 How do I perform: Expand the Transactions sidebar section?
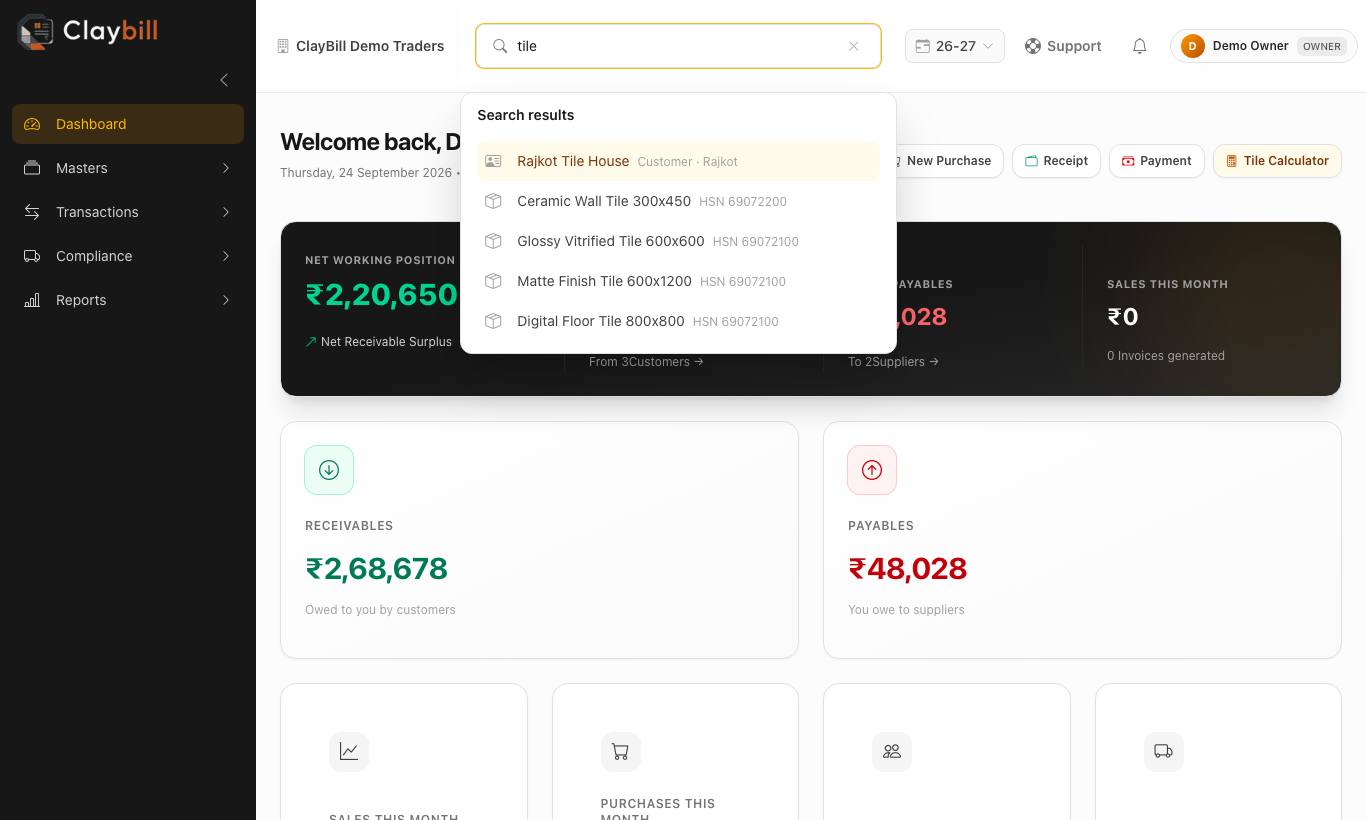tap(128, 212)
